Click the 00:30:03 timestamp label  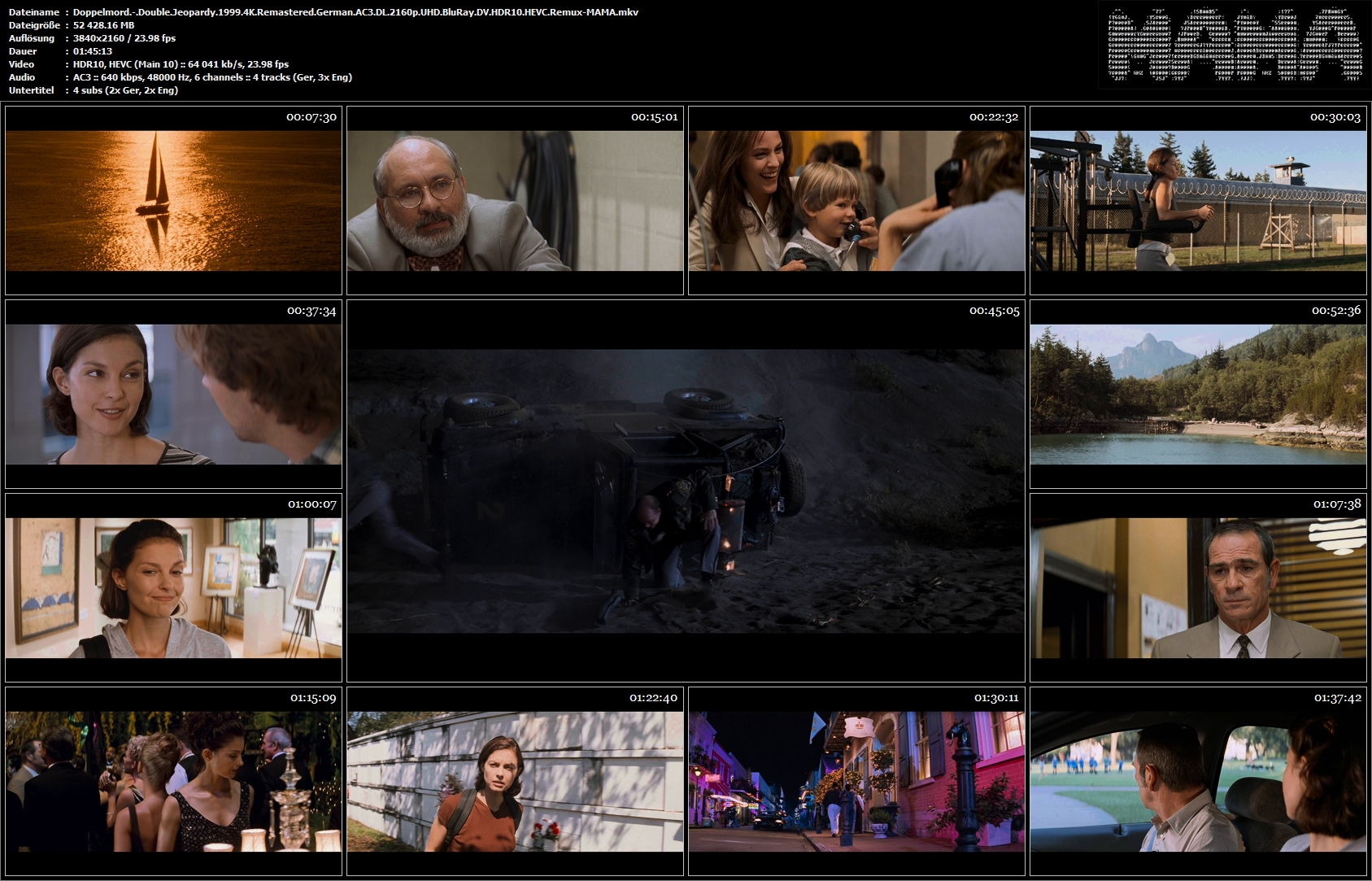pos(1335,117)
